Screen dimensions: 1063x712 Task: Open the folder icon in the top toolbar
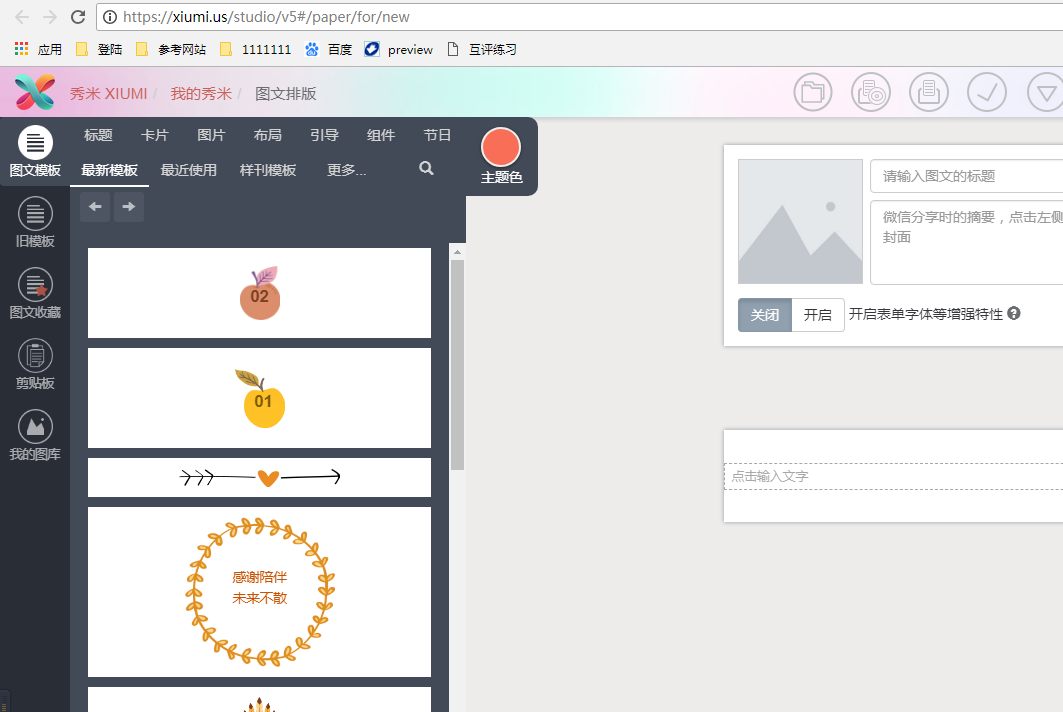click(812, 91)
